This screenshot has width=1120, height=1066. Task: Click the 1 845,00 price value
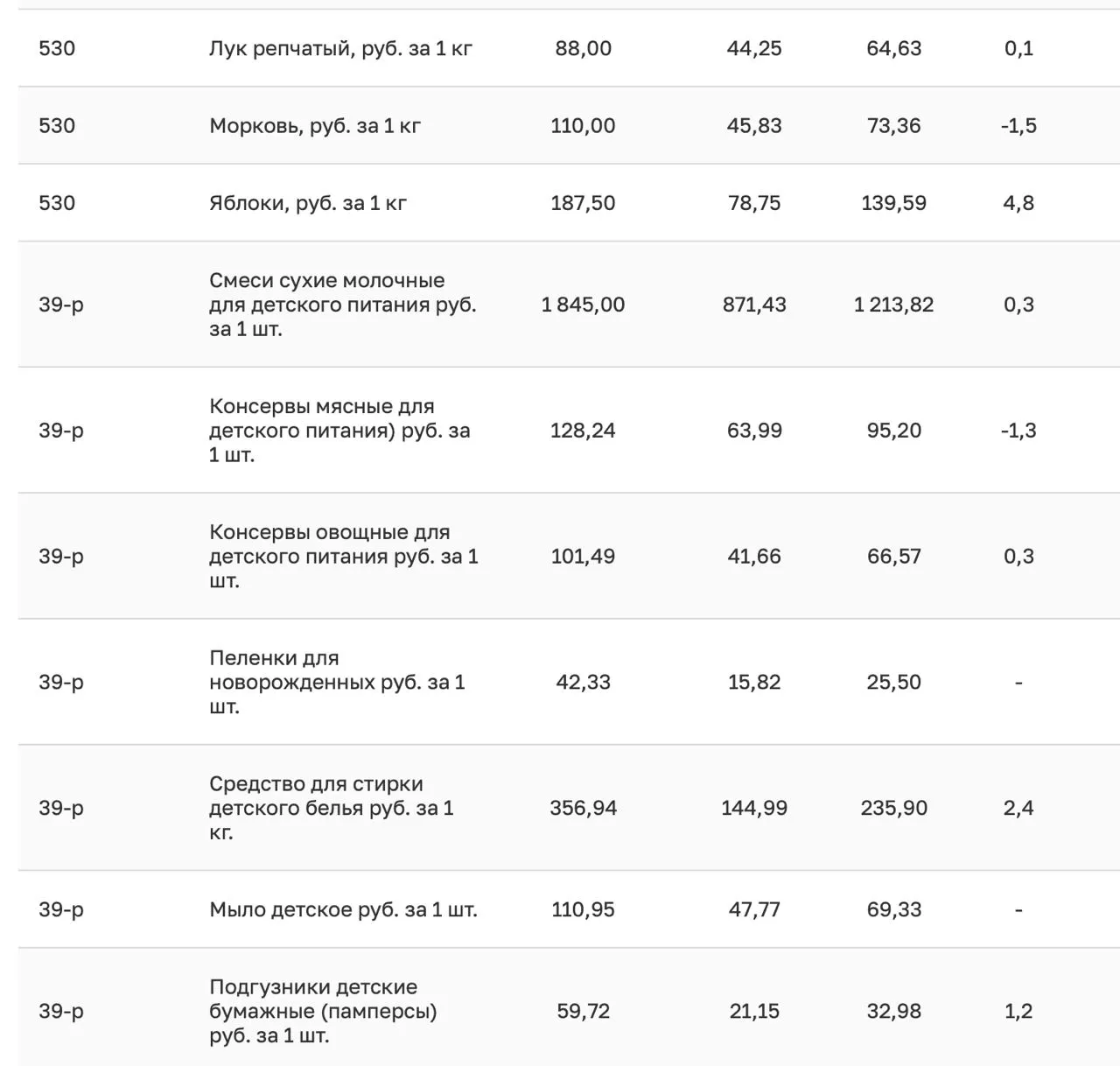tap(583, 305)
